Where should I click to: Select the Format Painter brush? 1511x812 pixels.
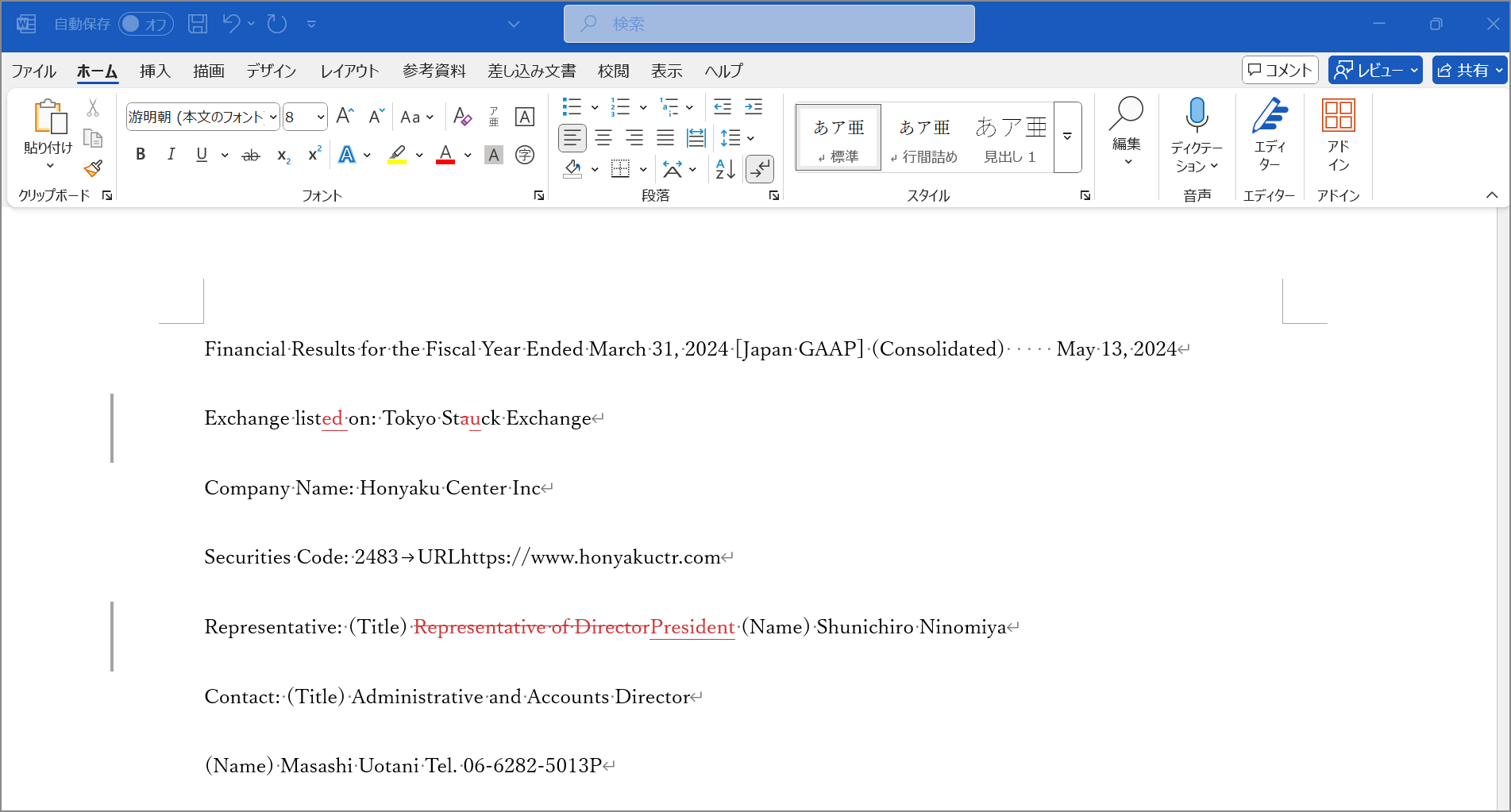pos(93,168)
